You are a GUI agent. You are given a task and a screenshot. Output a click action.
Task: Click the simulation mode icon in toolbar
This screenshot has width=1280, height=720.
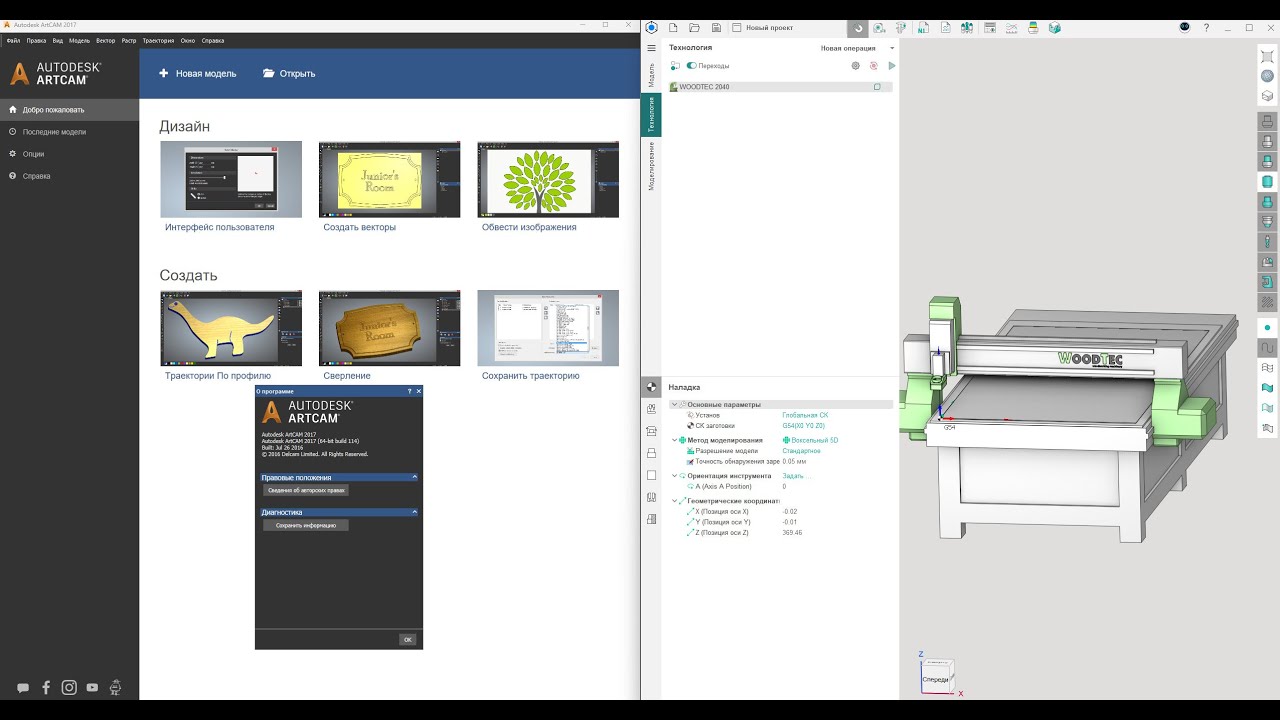(x=857, y=28)
